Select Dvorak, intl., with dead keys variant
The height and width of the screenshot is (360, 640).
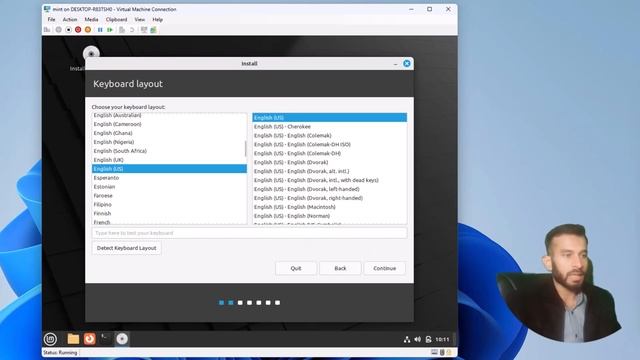(329, 180)
